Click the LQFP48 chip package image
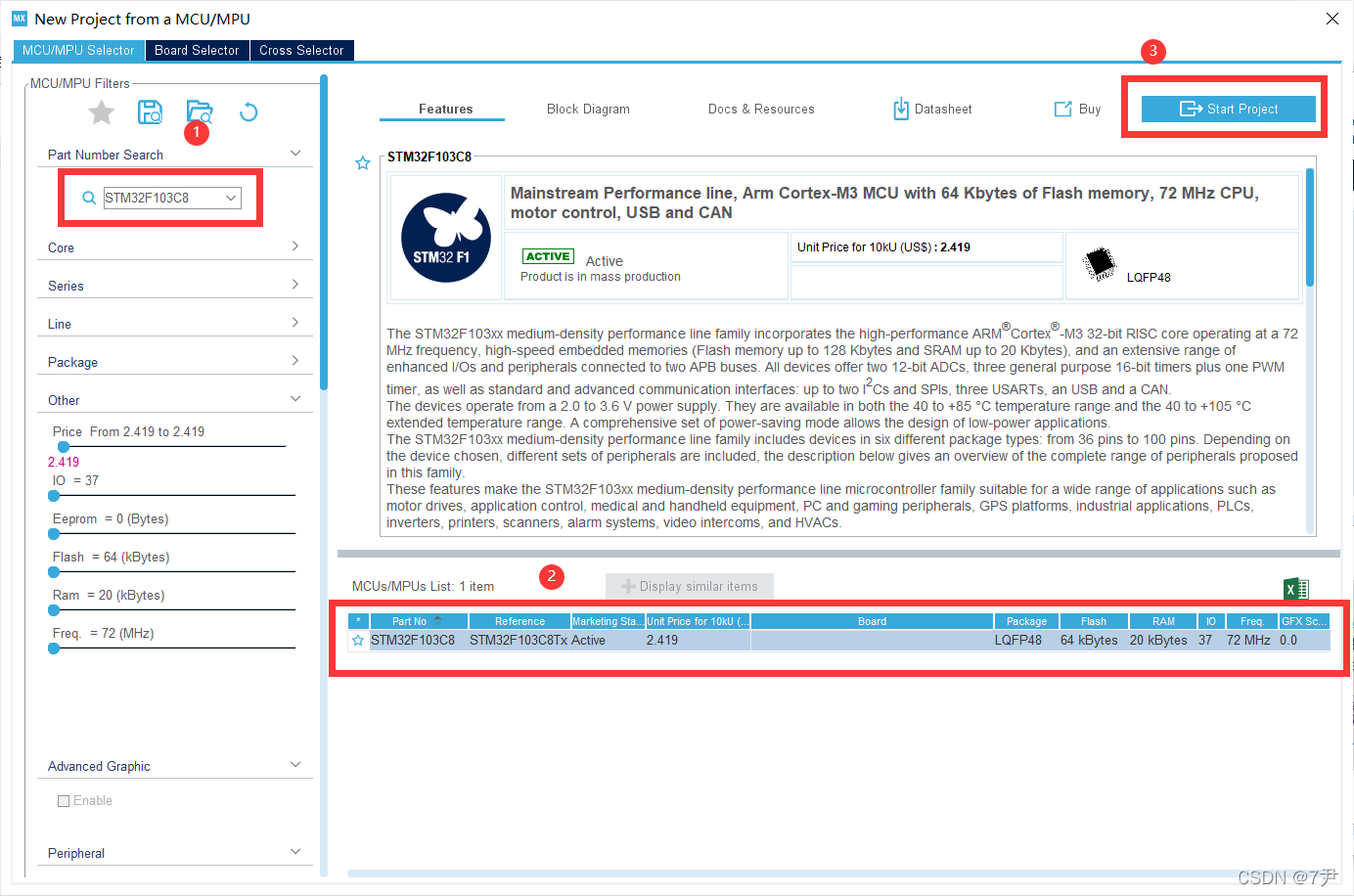 (x=1100, y=264)
